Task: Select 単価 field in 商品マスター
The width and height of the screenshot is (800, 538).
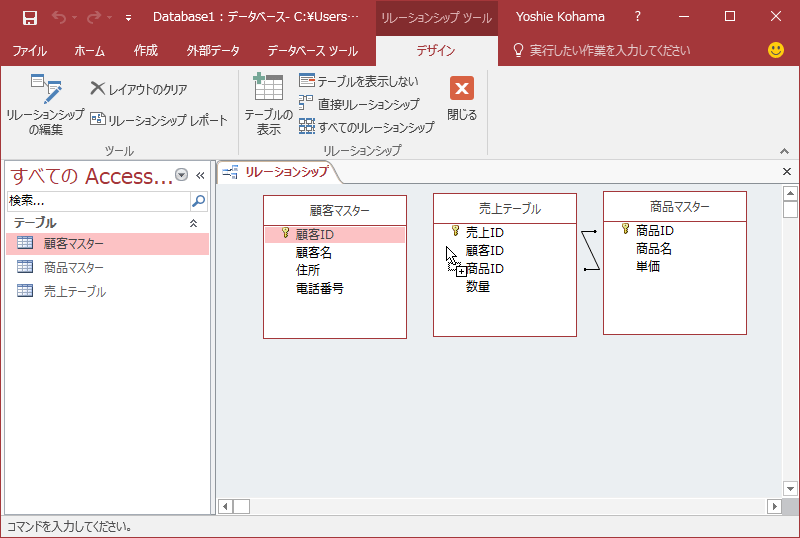Action: click(648, 266)
